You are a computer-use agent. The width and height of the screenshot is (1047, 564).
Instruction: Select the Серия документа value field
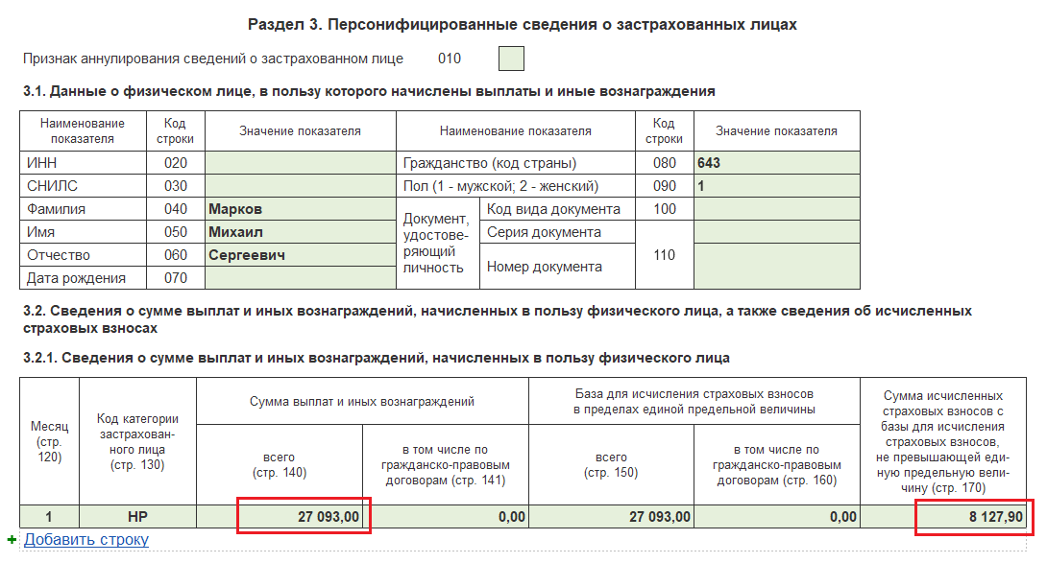click(775, 232)
